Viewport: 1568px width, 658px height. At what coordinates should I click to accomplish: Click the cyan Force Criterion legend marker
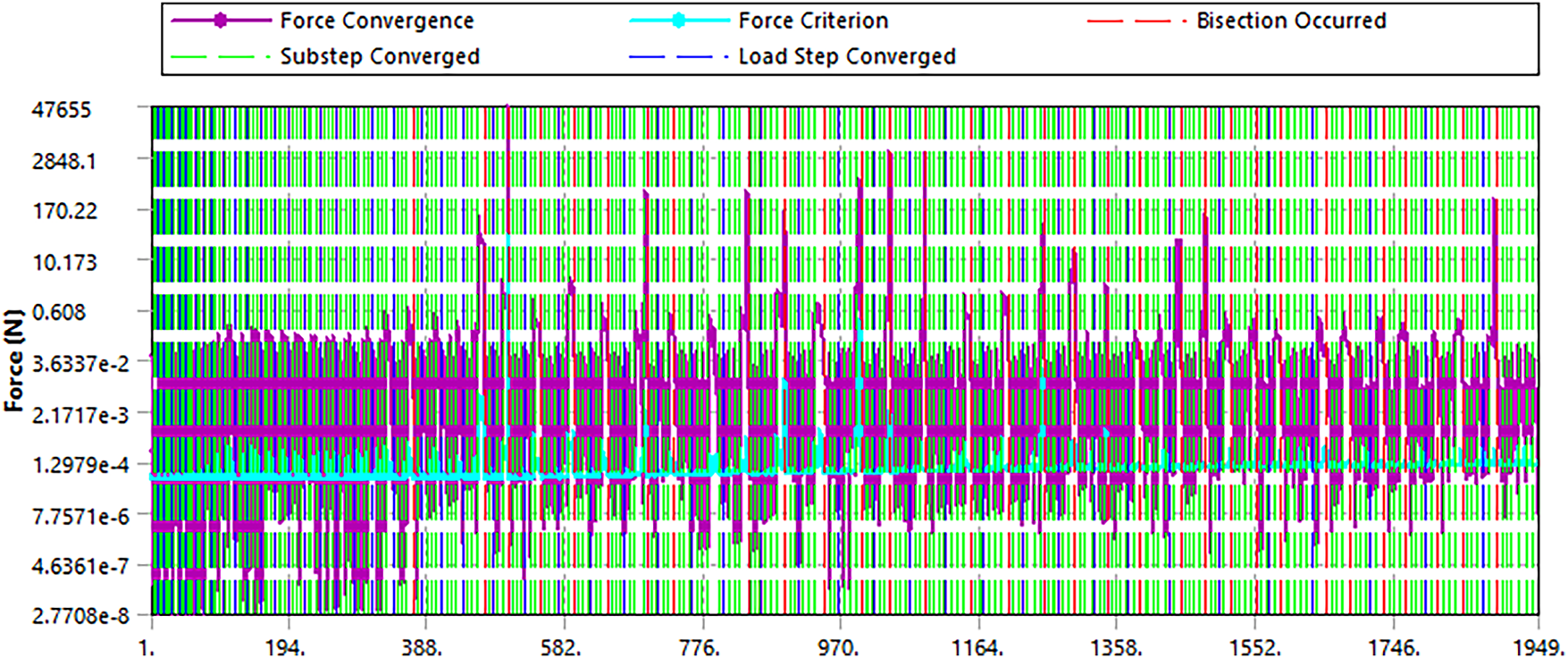tap(678, 21)
